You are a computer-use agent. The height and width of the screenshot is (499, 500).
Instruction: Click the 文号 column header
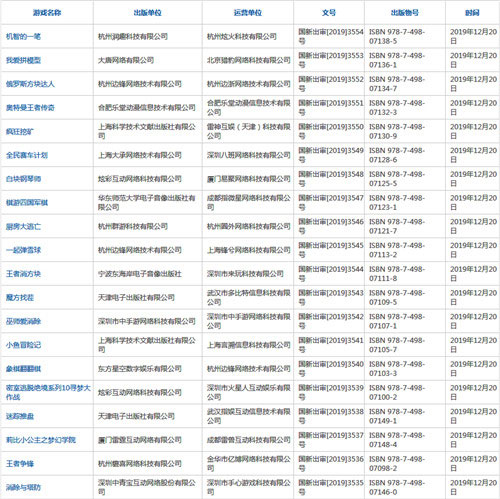tap(329, 13)
